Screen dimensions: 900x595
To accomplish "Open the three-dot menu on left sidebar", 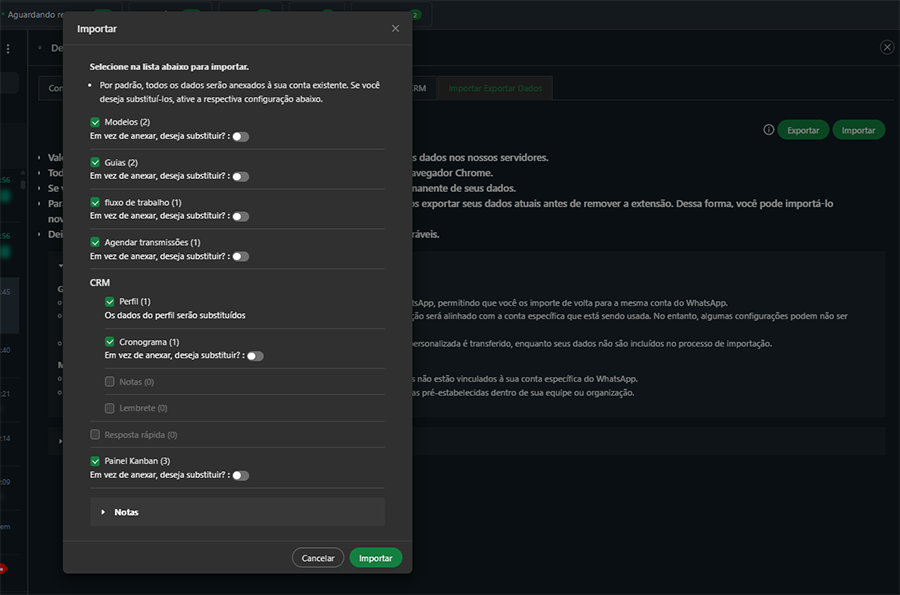I will click(x=9, y=48).
